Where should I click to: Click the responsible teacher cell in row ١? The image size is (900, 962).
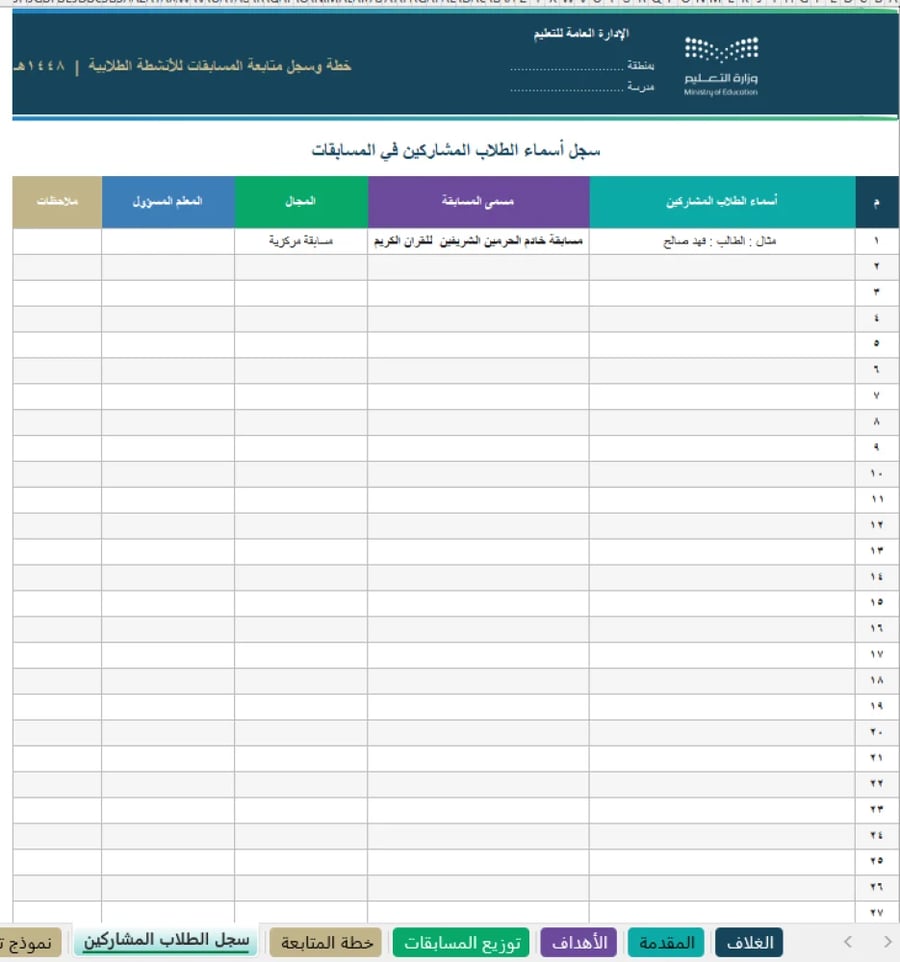[168, 241]
